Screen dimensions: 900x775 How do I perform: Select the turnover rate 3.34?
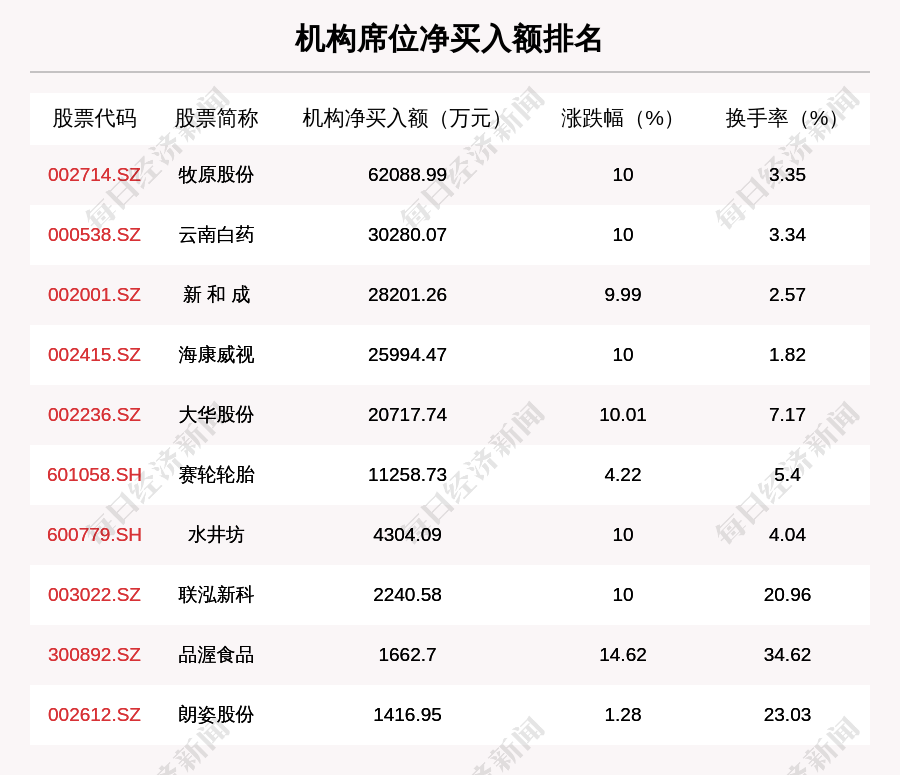pyautogui.click(x=788, y=235)
